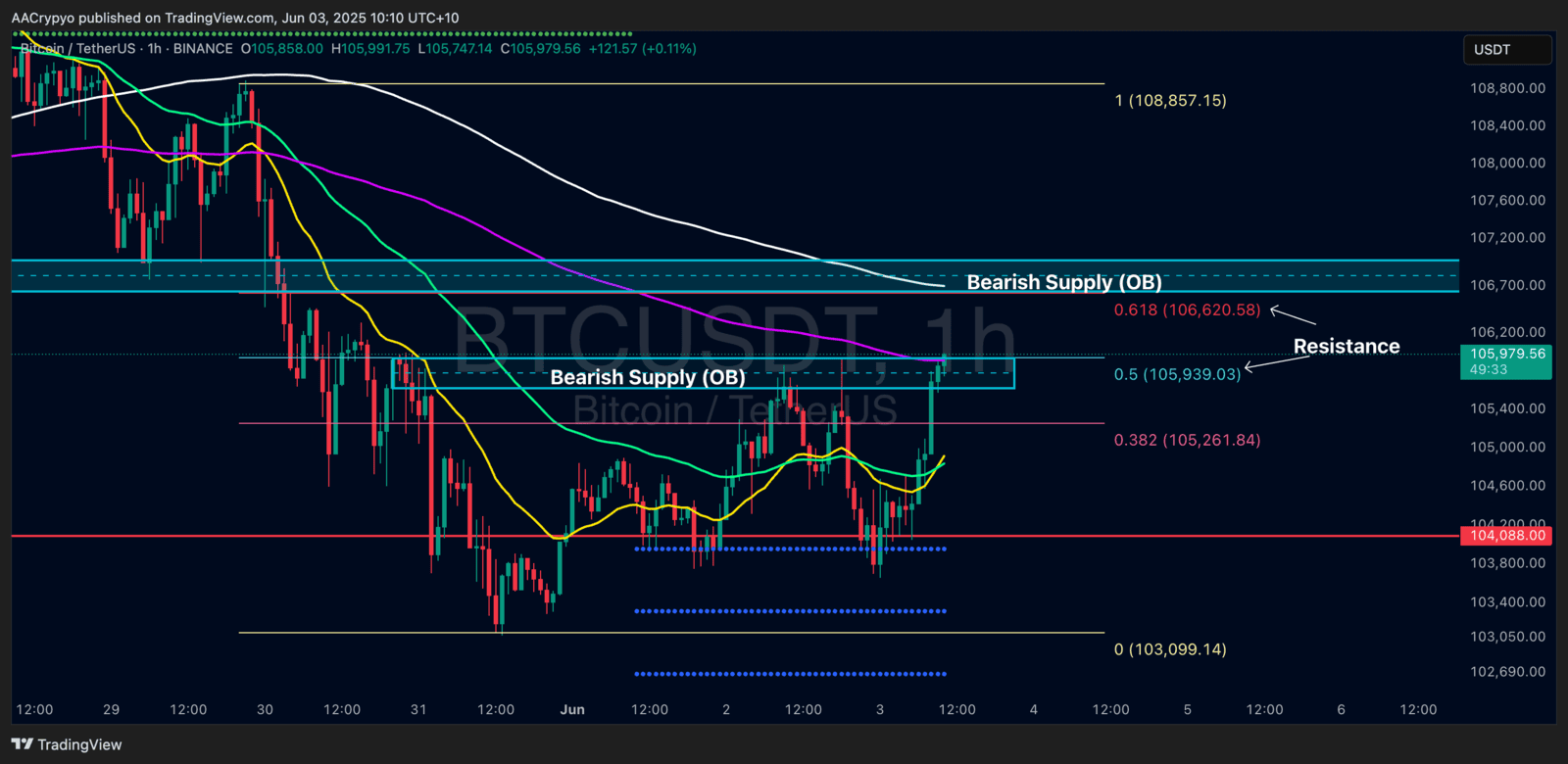The height and width of the screenshot is (764, 1568).
Task: Click the red 104,088.00 price label
Action: (1507, 535)
